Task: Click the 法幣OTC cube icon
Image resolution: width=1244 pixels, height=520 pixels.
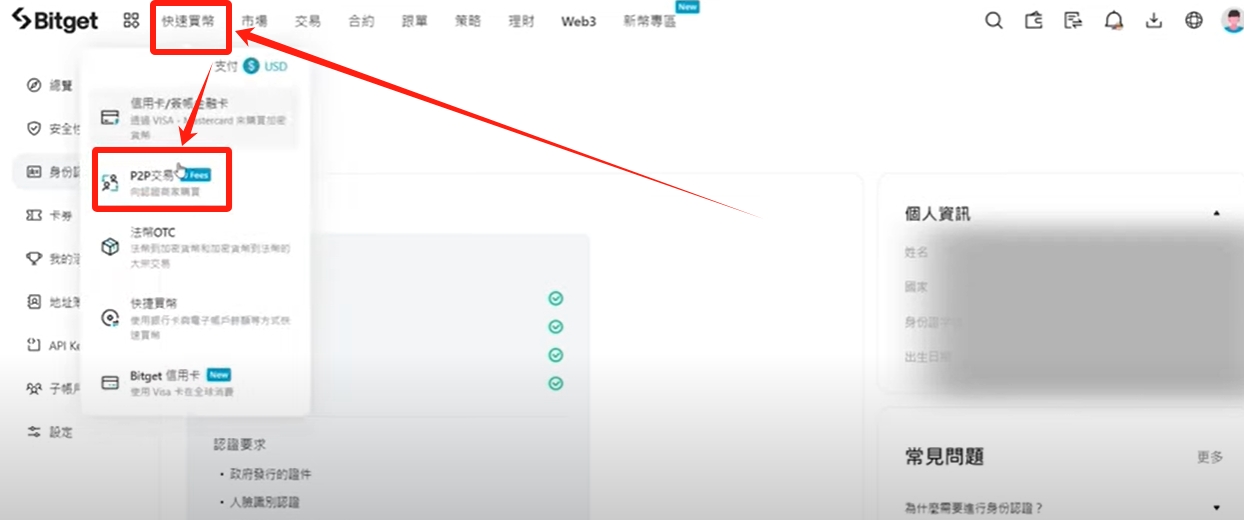Action: tap(110, 247)
